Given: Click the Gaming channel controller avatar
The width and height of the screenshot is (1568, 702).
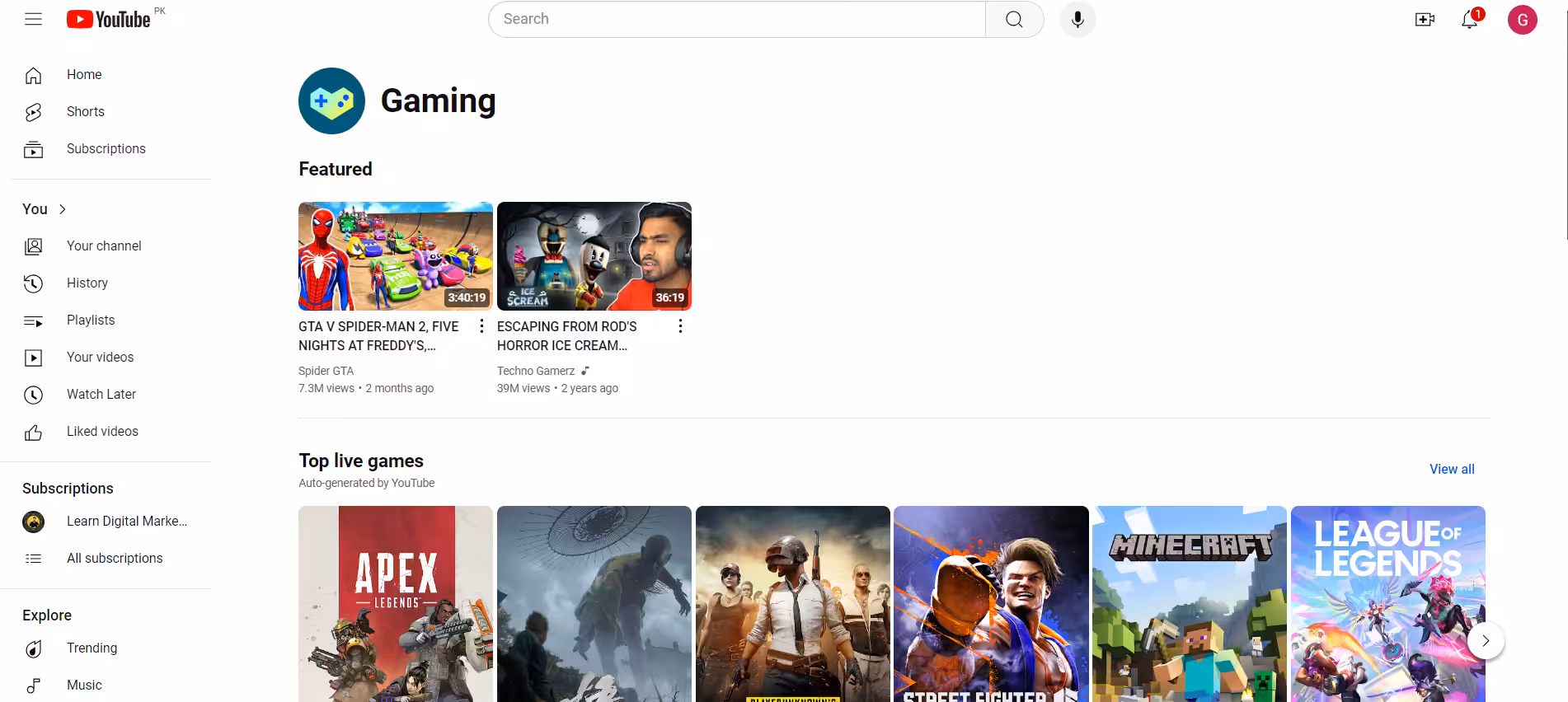Looking at the screenshot, I should click(331, 101).
